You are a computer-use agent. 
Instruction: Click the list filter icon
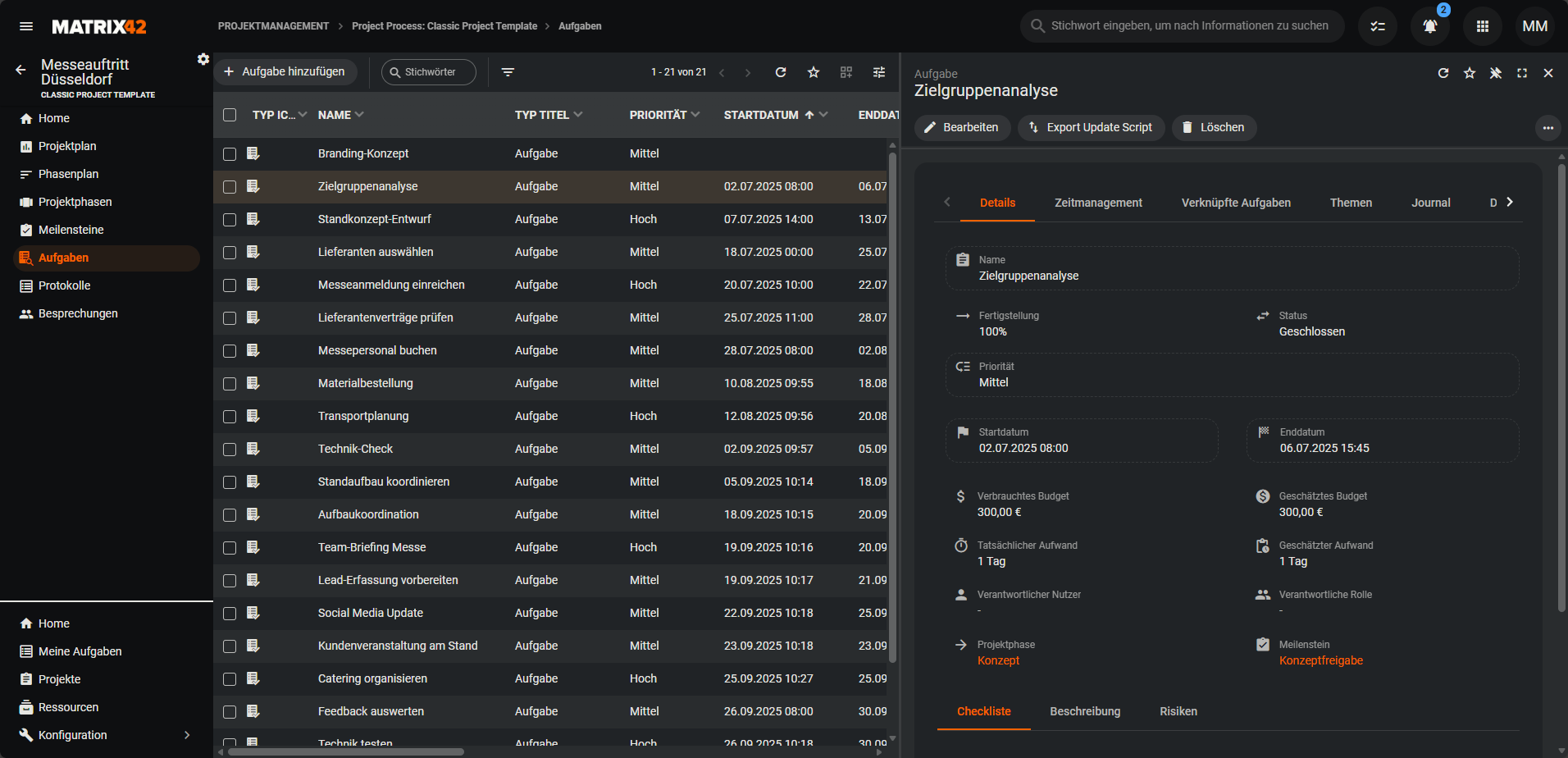coord(508,72)
